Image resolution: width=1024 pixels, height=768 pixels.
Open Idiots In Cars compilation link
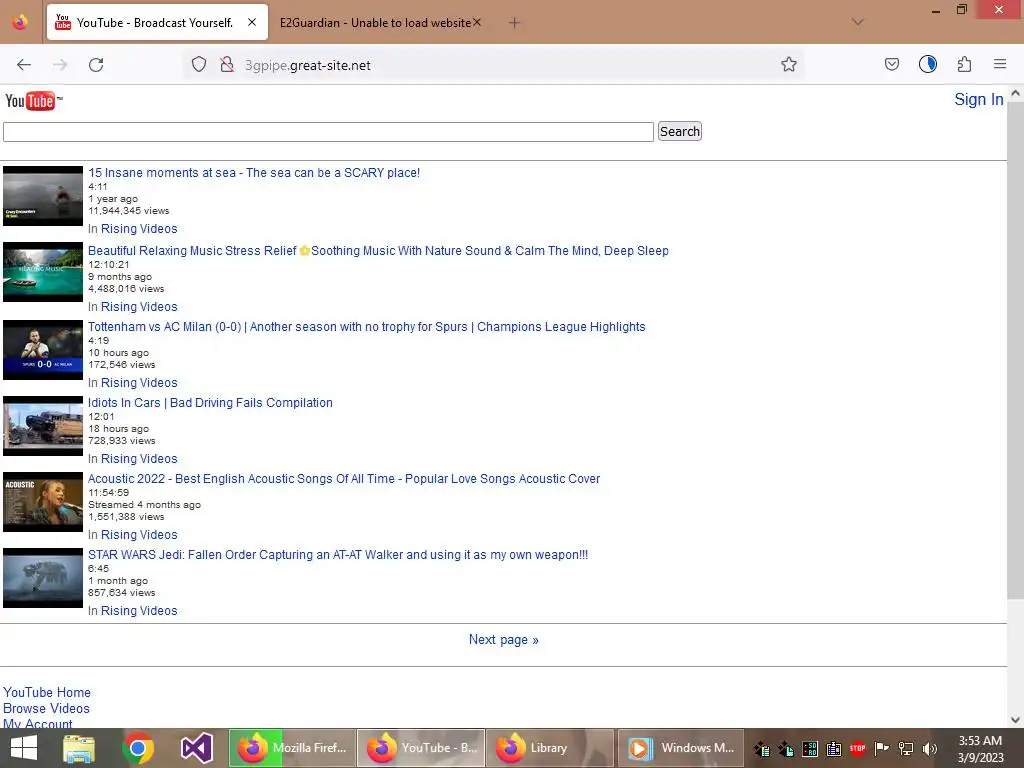210,403
